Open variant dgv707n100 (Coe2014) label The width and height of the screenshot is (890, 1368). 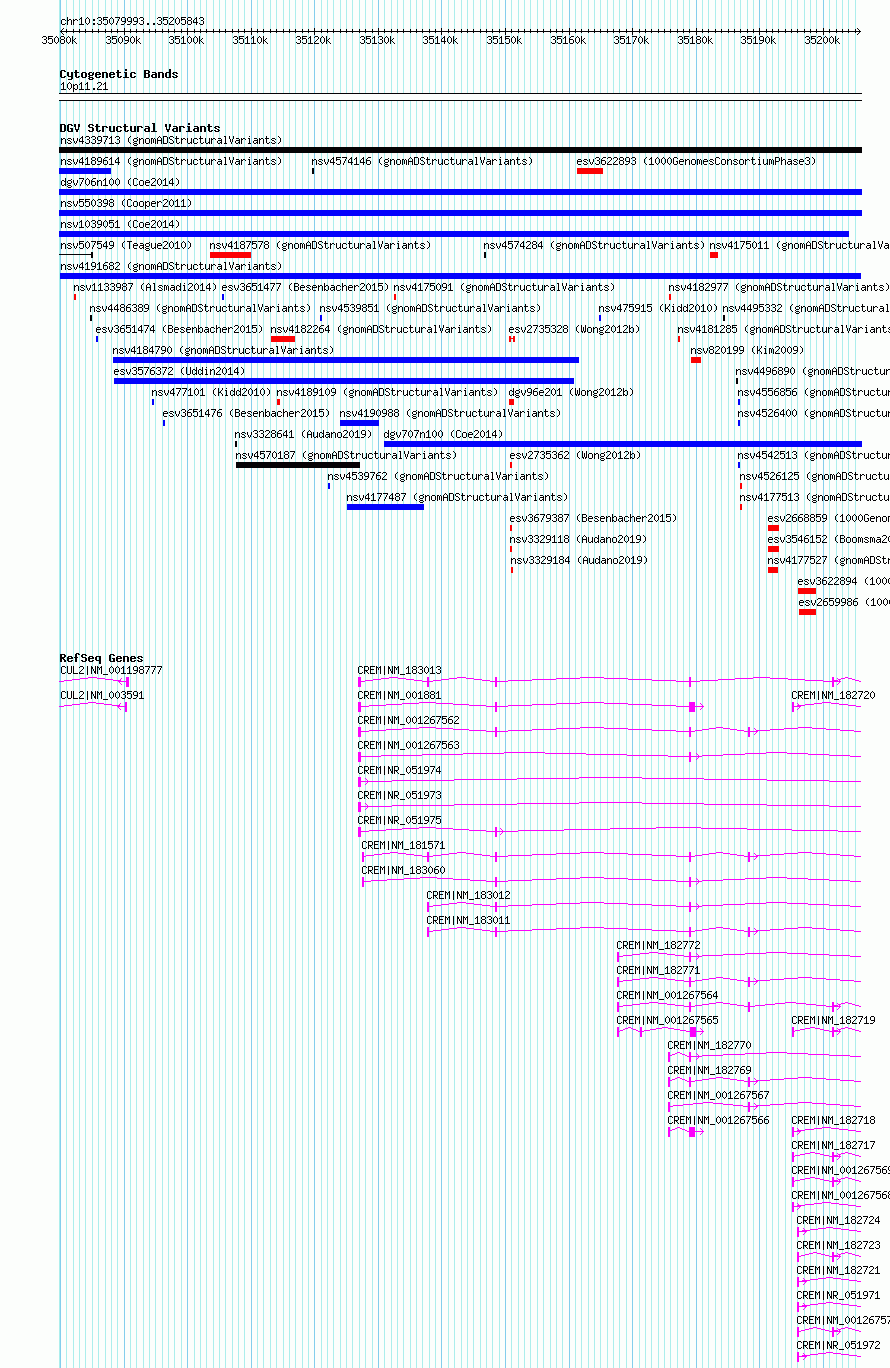[444, 434]
